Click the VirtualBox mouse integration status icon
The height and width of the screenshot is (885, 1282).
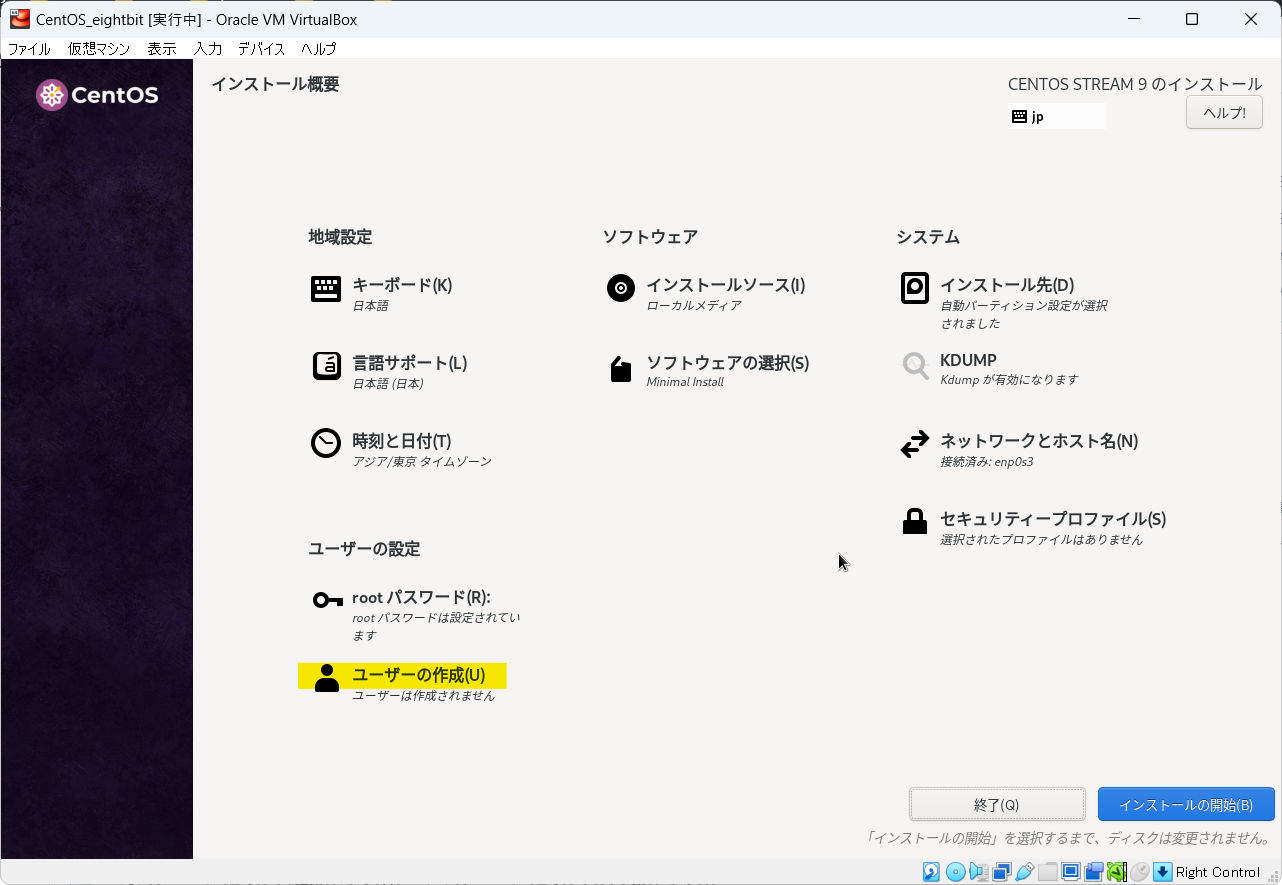pyautogui.click(x=1139, y=872)
